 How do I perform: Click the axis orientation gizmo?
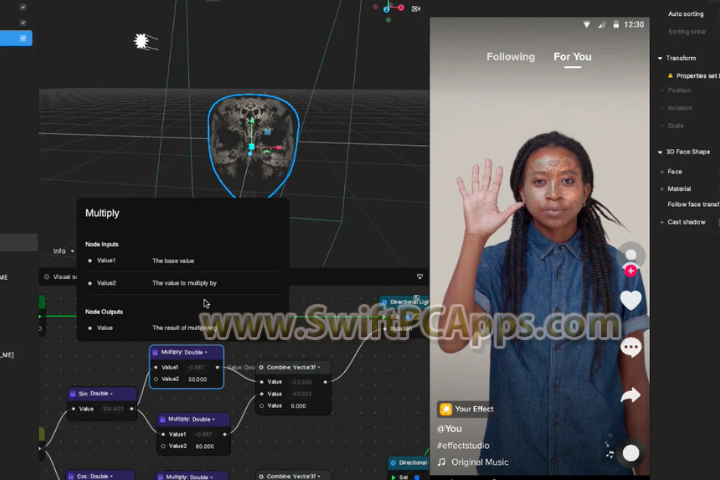[x=388, y=10]
